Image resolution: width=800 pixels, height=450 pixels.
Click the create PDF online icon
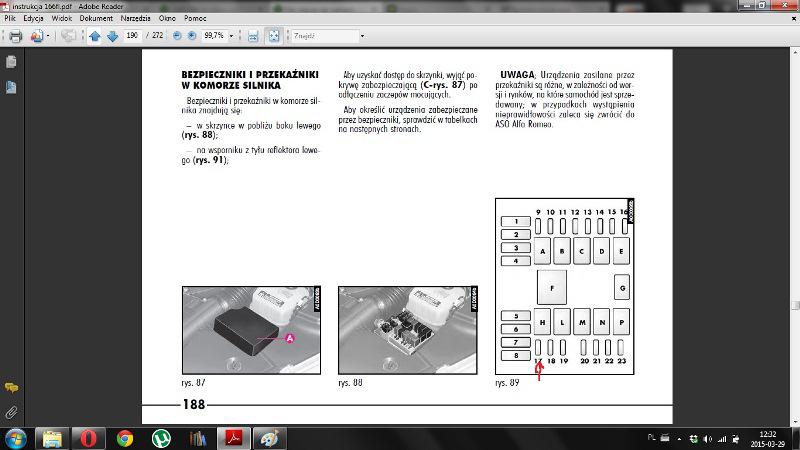(37, 36)
